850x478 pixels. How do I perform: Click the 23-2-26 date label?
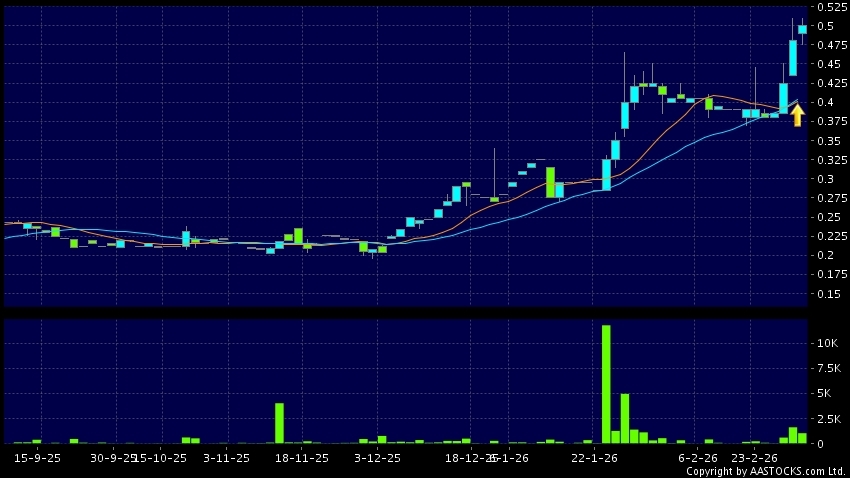(x=755, y=458)
